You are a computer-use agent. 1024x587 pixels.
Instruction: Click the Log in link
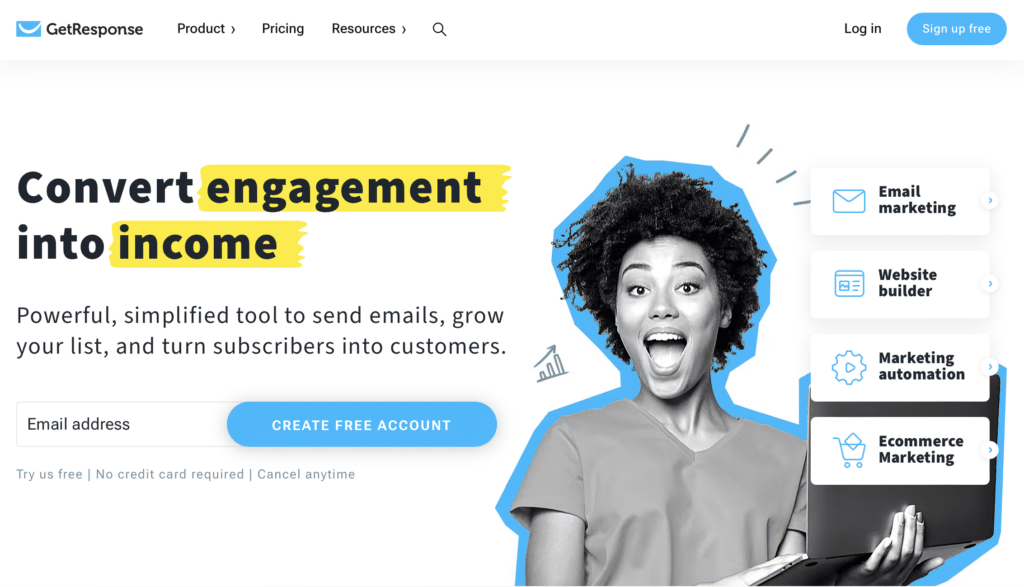click(x=862, y=29)
